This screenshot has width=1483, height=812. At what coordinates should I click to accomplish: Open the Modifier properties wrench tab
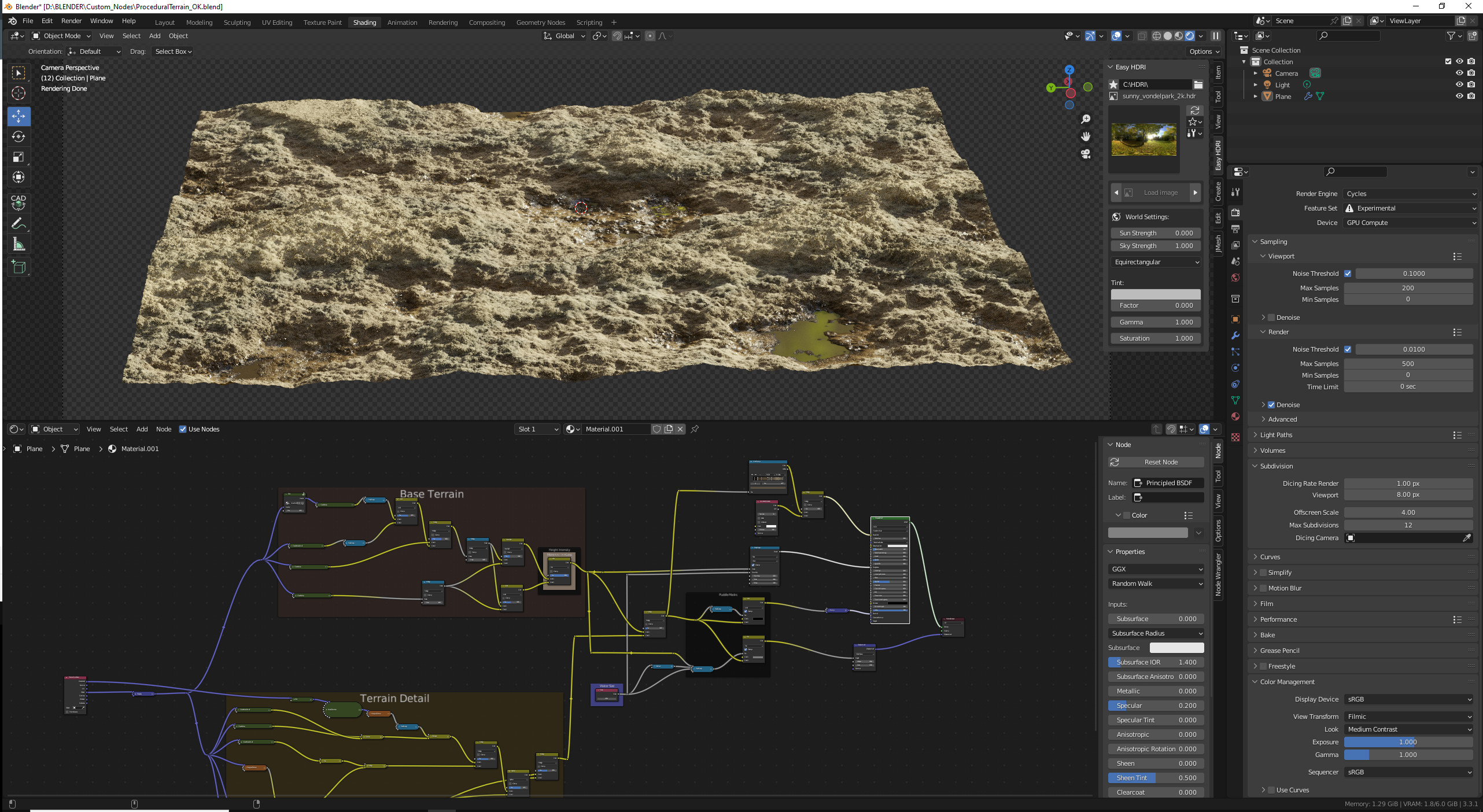point(1235,335)
